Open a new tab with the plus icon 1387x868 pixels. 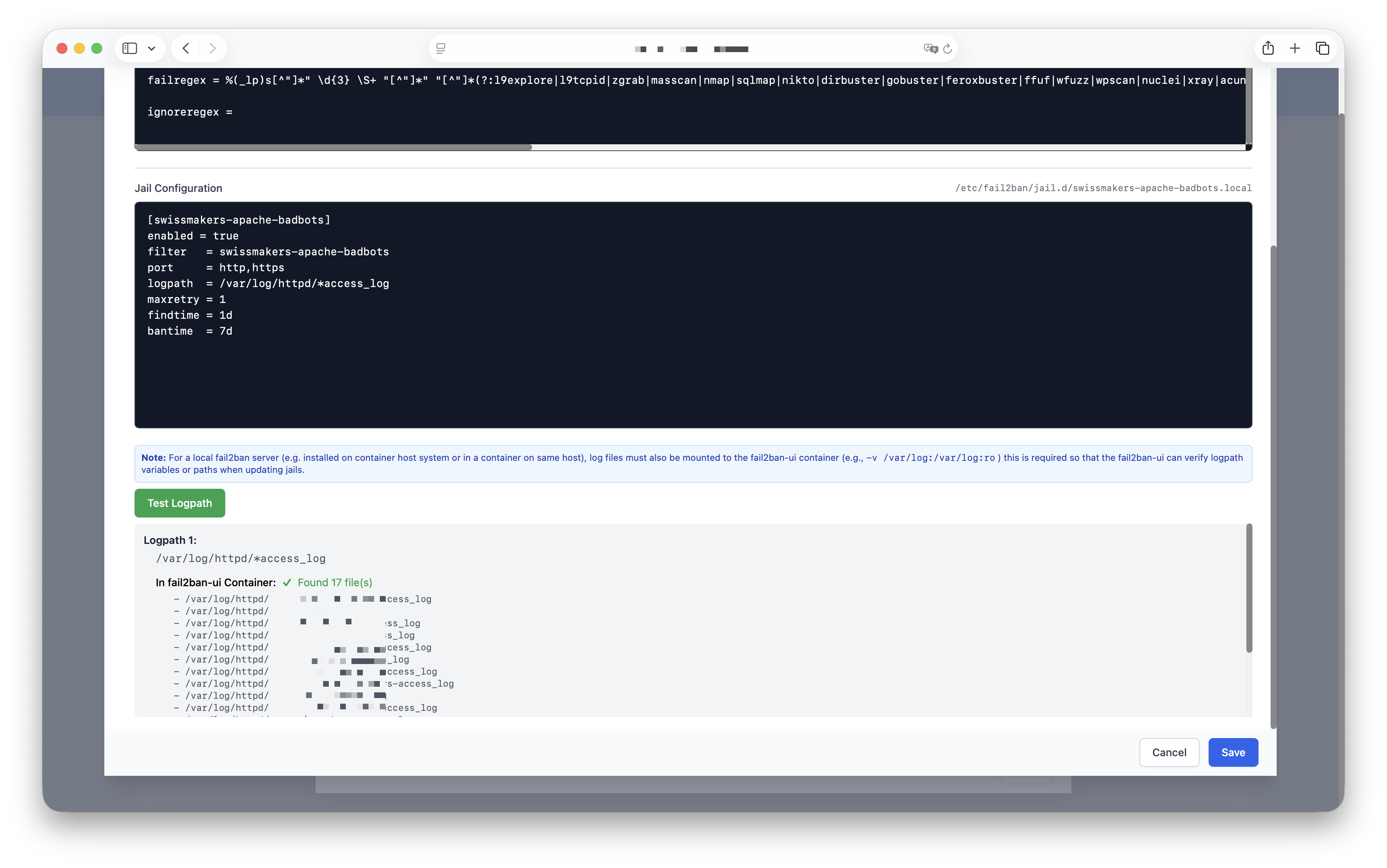tap(1295, 48)
